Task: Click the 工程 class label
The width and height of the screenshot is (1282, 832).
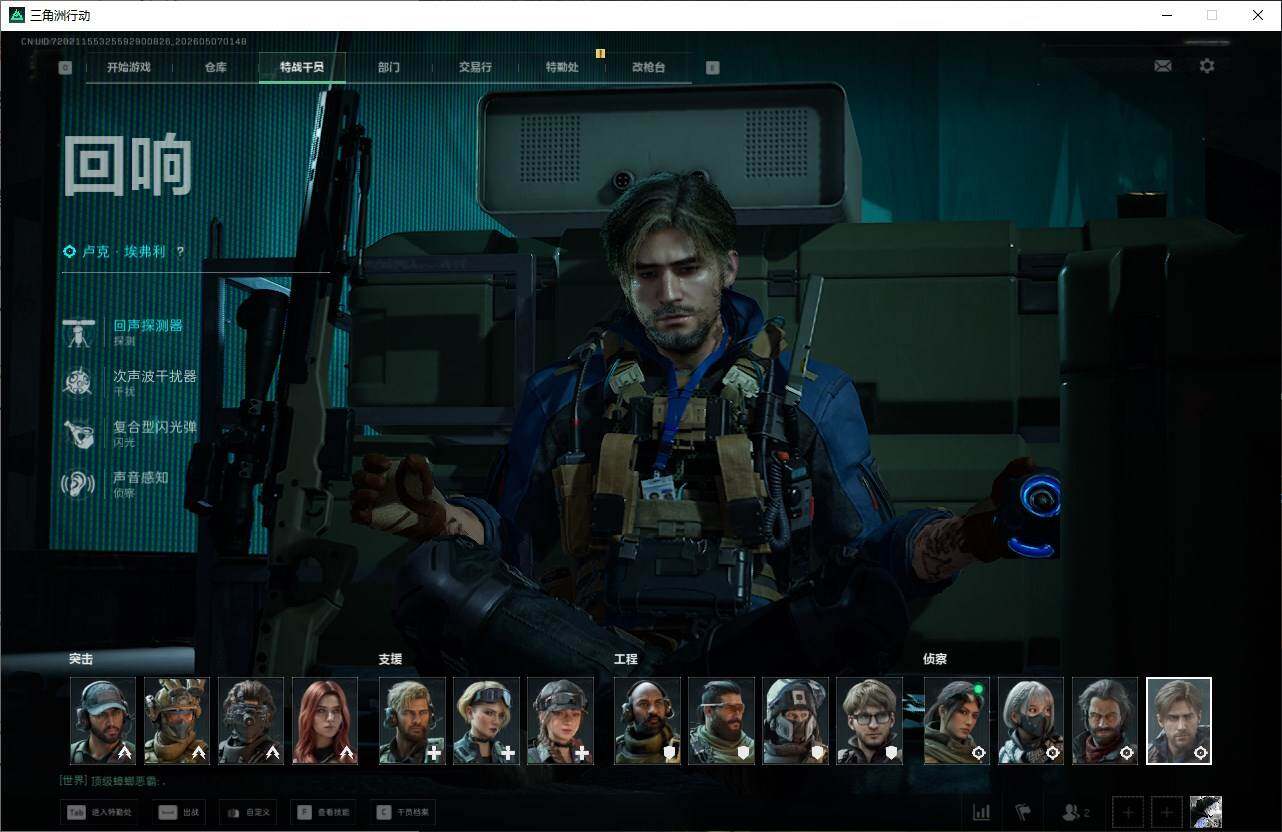Action: (626, 659)
